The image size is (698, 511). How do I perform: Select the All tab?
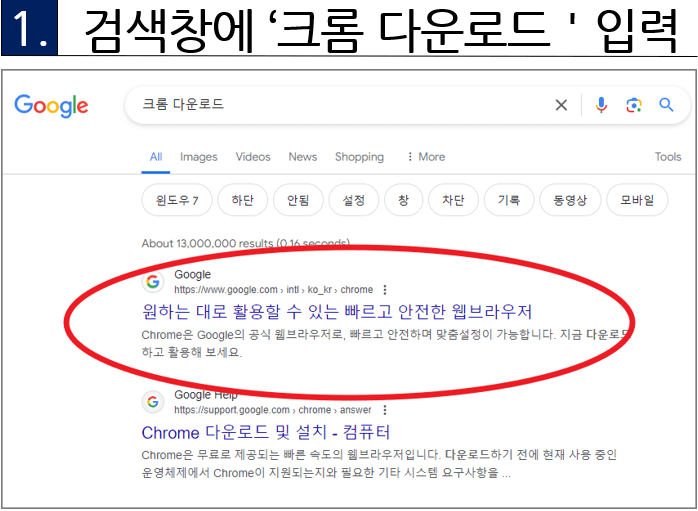156,157
